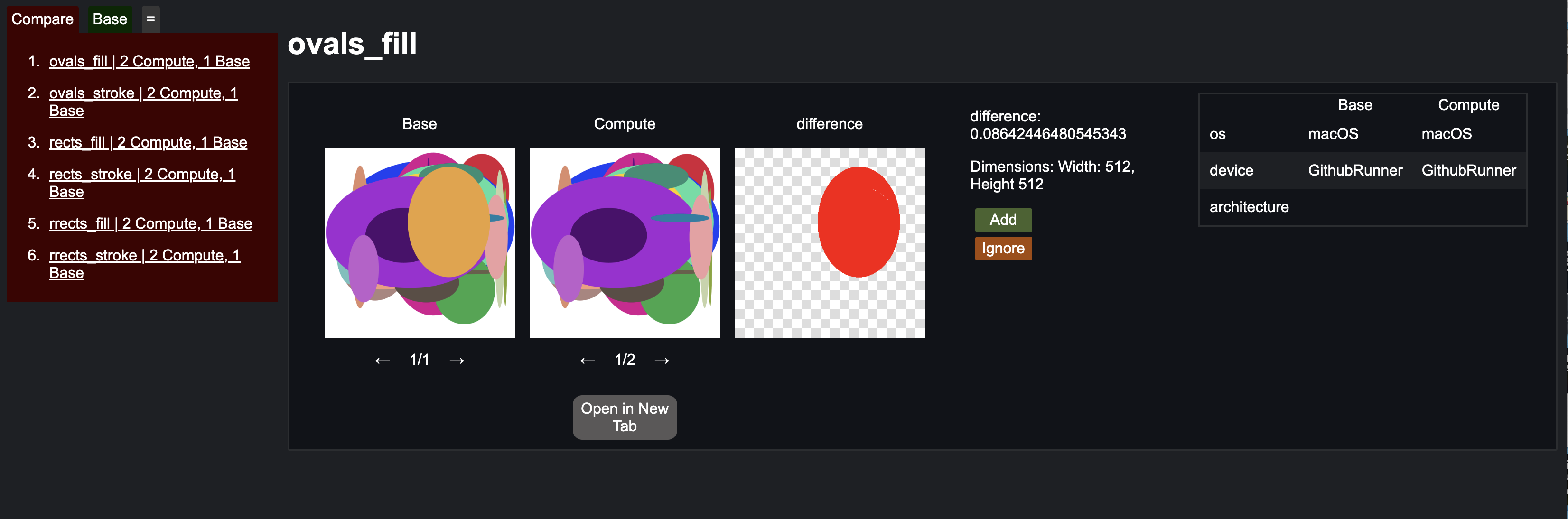Open ovals_fill comparison link

tap(149, 62)
